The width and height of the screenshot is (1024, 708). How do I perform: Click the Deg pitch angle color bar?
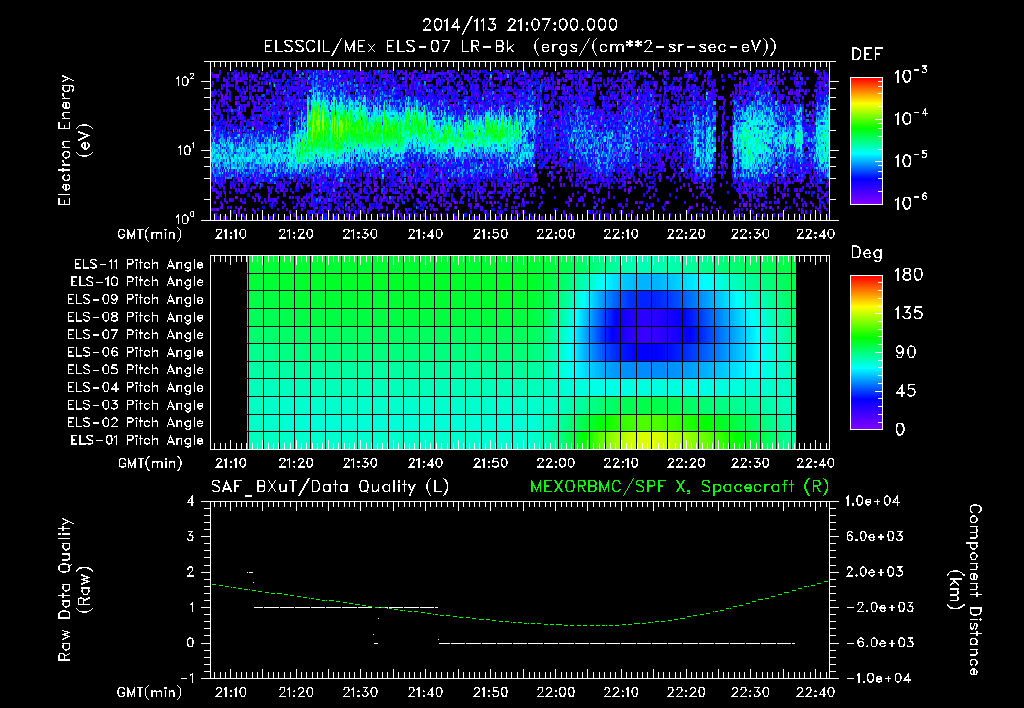(x=866, y=352)
